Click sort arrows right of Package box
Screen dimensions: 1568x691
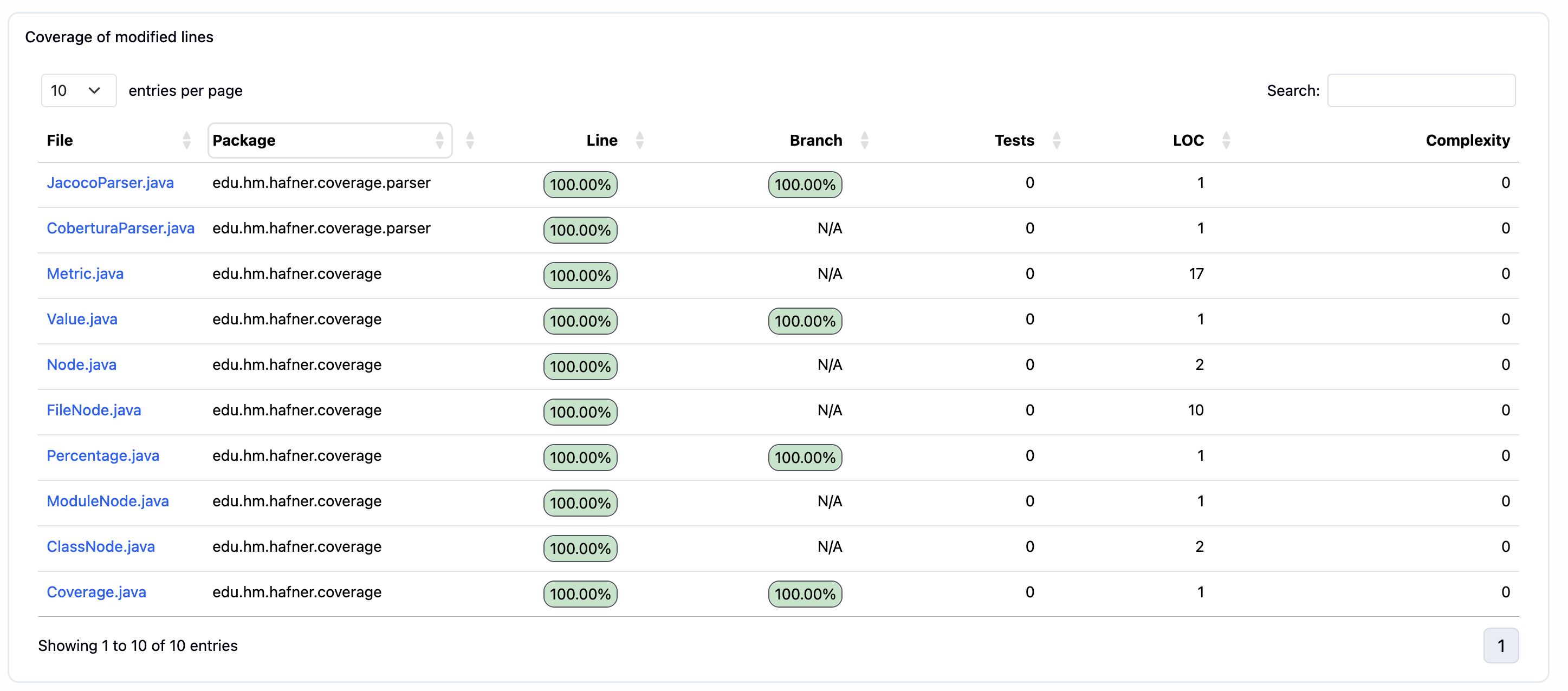[x=469, y=140]
